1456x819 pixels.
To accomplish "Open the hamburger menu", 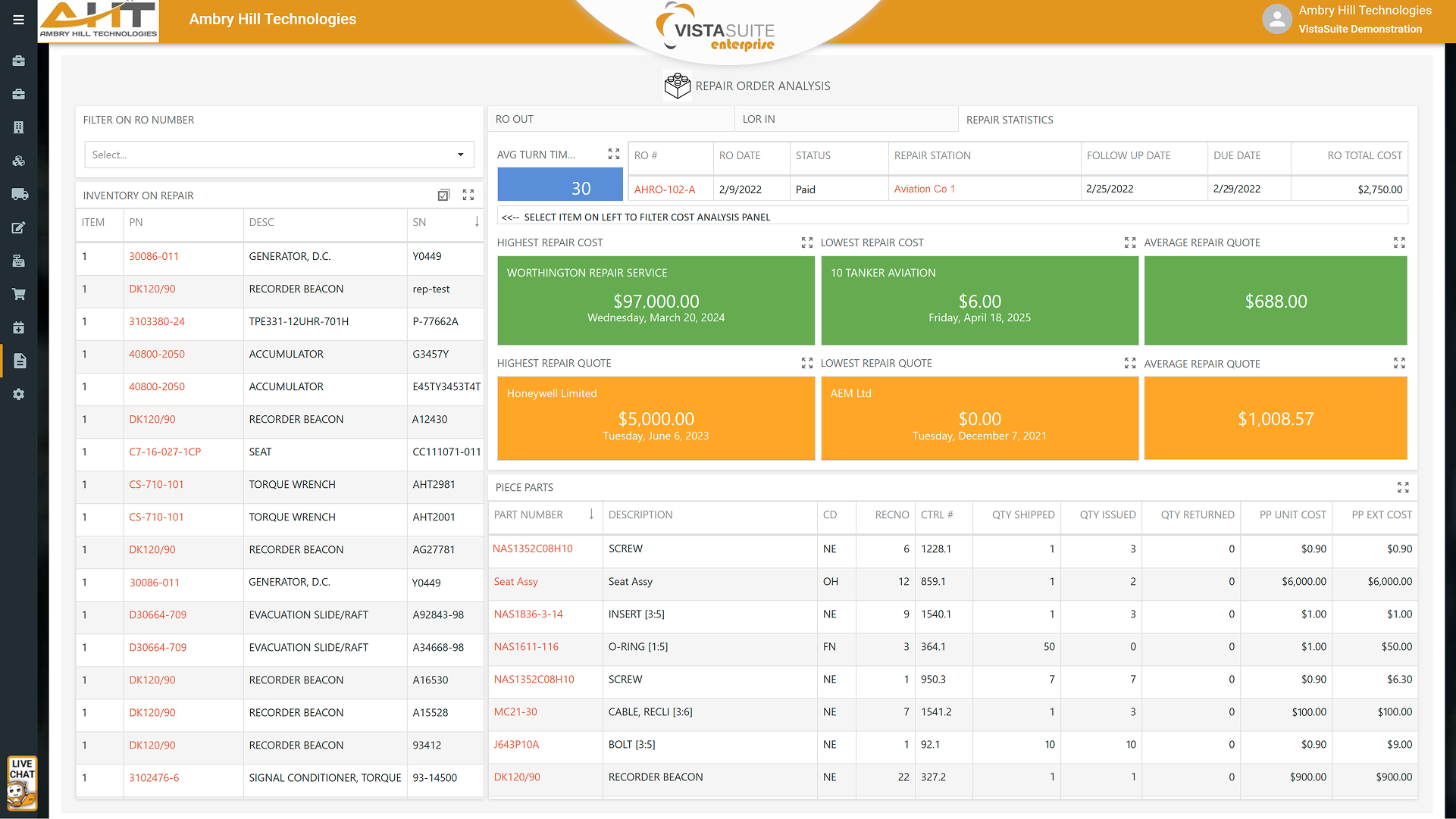I will 18,20.
